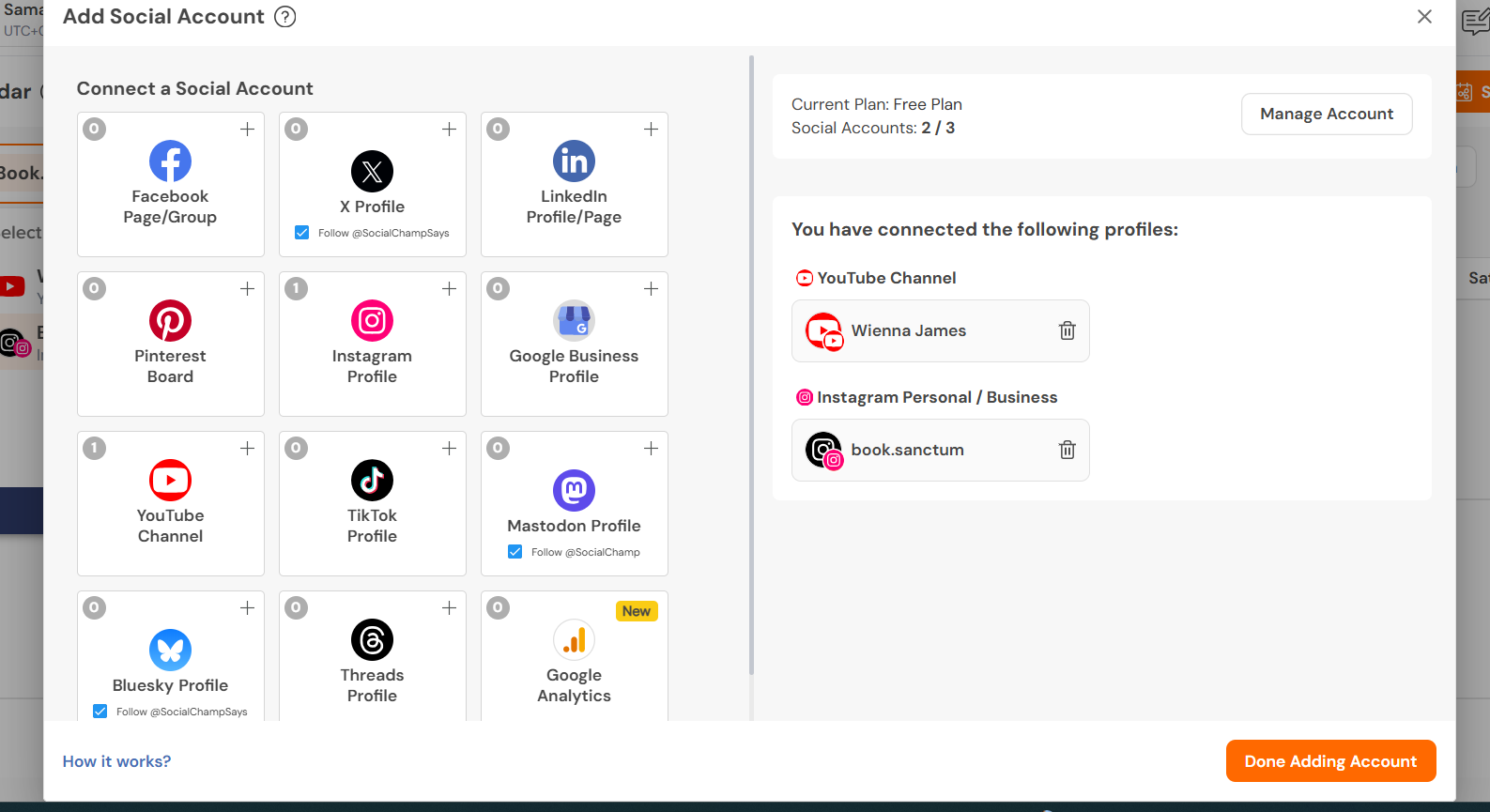Add a Bluesky profile with plus icon
This screenshot has height=812, width=1490.
coord(247,608)
